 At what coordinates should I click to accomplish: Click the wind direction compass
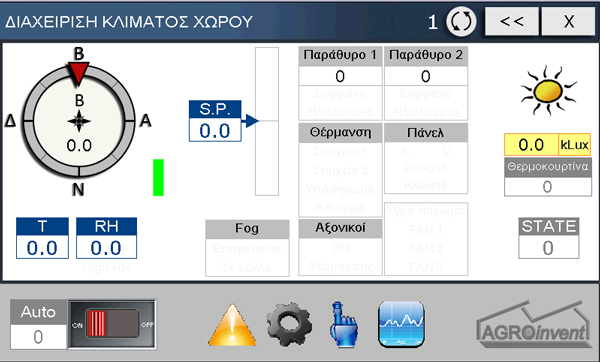click(x=79, y=121)
